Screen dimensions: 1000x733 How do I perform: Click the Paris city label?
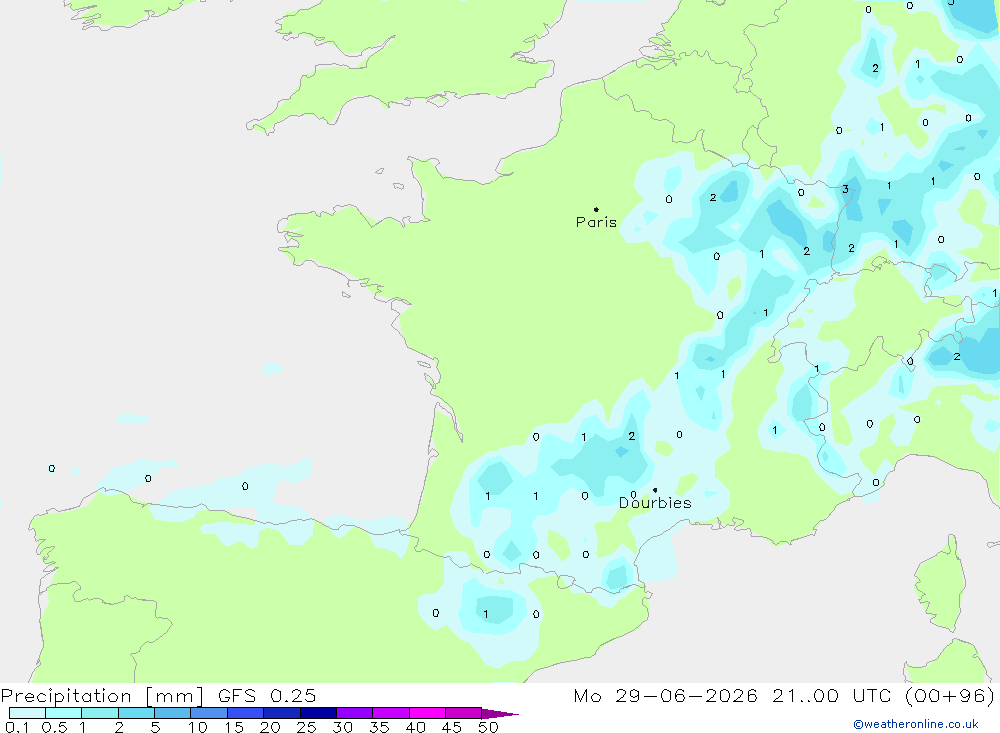(596, 222)
